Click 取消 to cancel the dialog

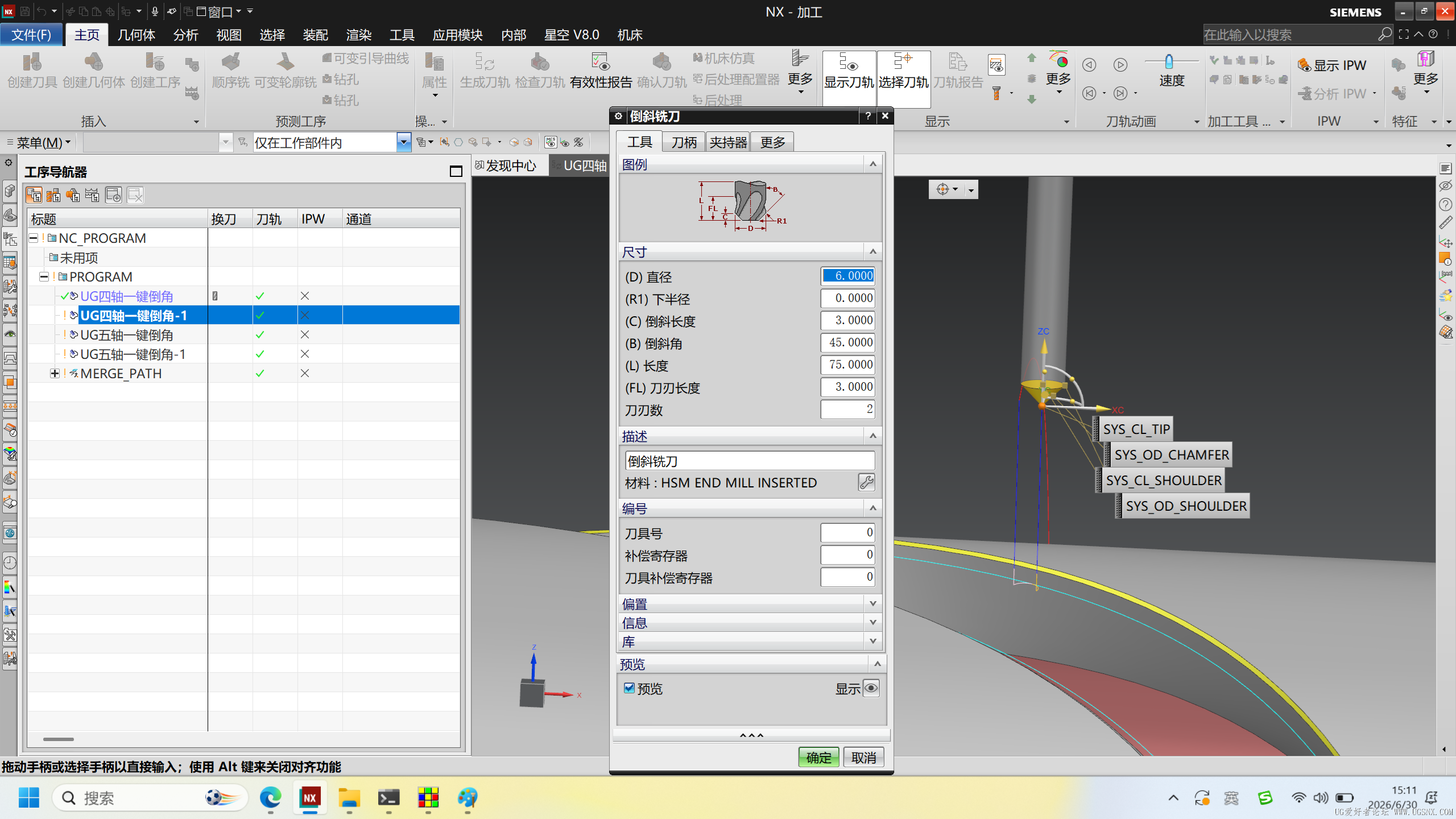point(863,758)
